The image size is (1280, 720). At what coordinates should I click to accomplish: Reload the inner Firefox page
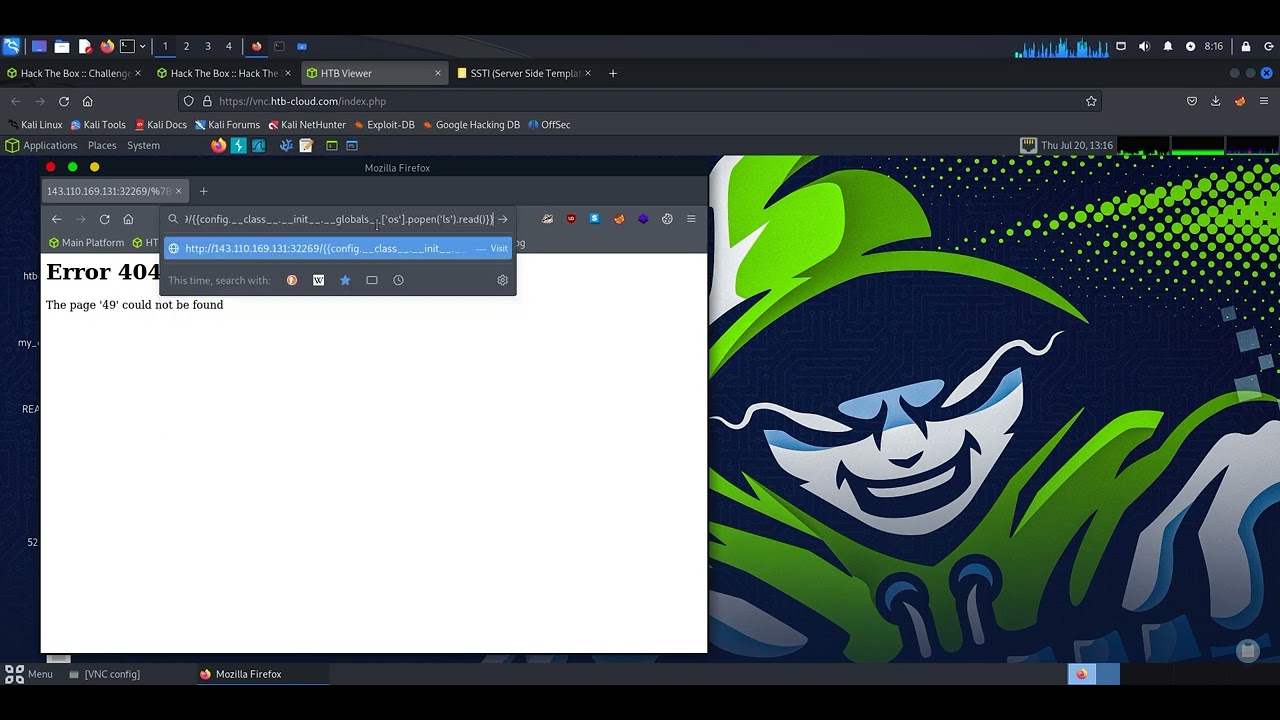click(104, 219)
